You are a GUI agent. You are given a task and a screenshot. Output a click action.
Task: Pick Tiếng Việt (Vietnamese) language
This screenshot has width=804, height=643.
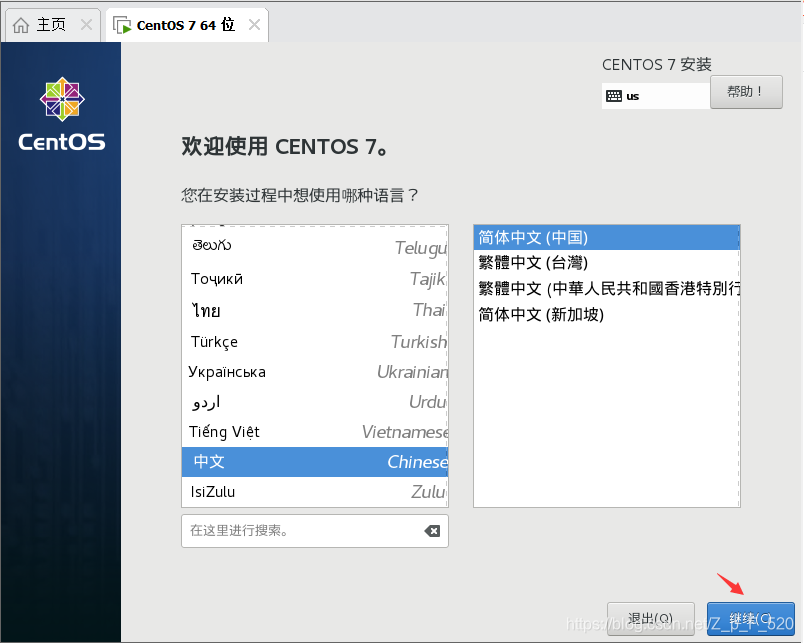click(315, 432)
